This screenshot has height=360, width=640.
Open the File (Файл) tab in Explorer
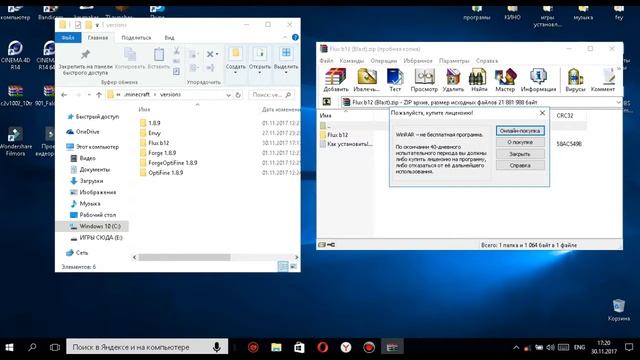68,38
